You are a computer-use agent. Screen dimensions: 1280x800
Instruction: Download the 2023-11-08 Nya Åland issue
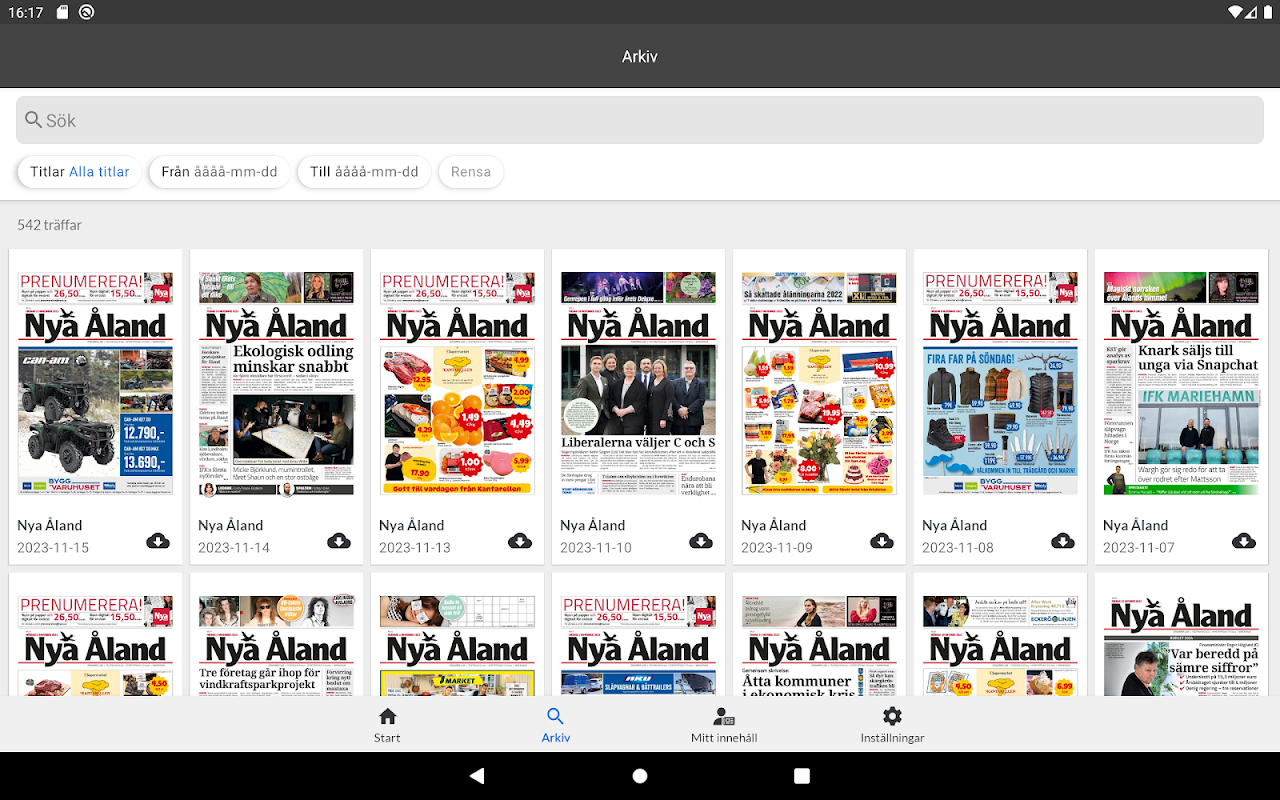[1063, 541]
